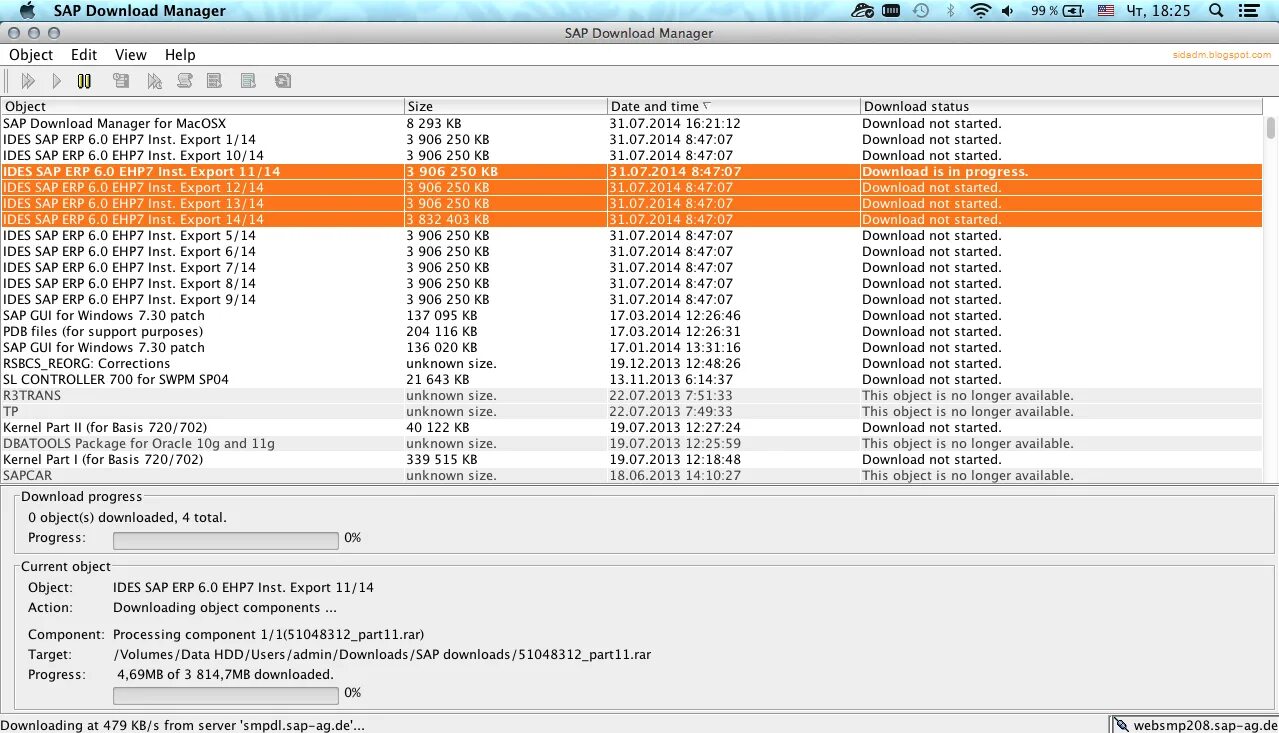Select the R3TRANS row

pyautogui.click(x=631, y=396)
